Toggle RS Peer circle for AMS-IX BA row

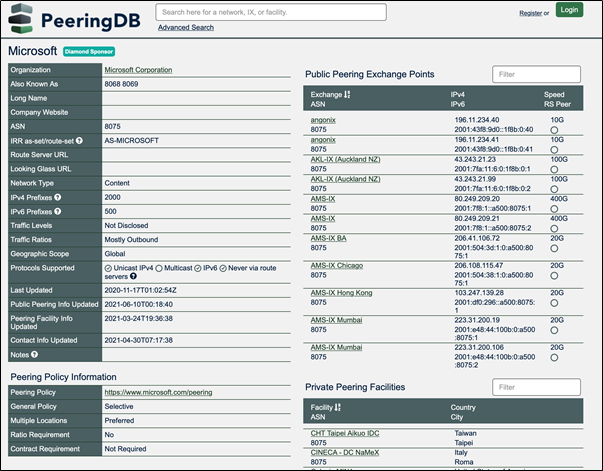click(554, 248)
